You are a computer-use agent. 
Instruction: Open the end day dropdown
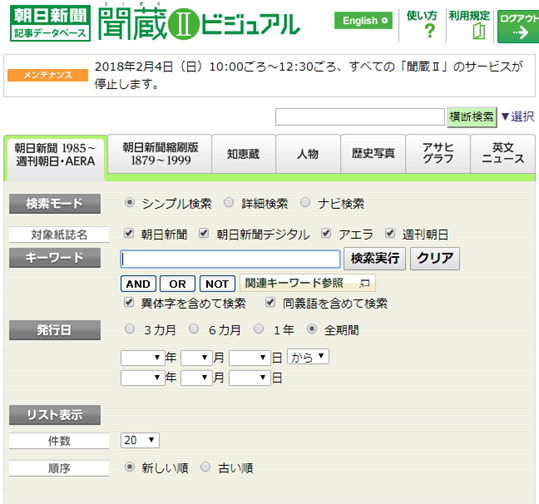tap(250, 377)
